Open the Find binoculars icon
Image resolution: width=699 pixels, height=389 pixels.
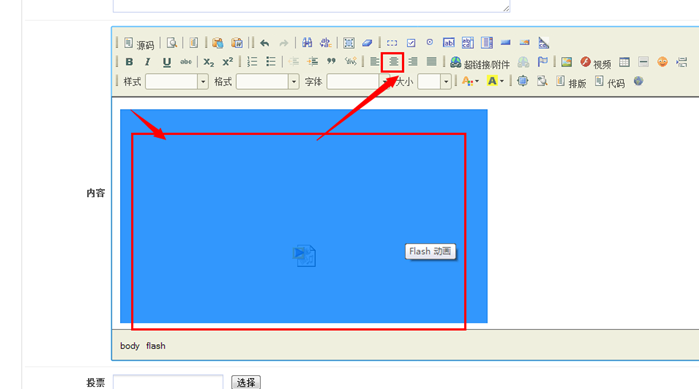(x=307, y=43)
